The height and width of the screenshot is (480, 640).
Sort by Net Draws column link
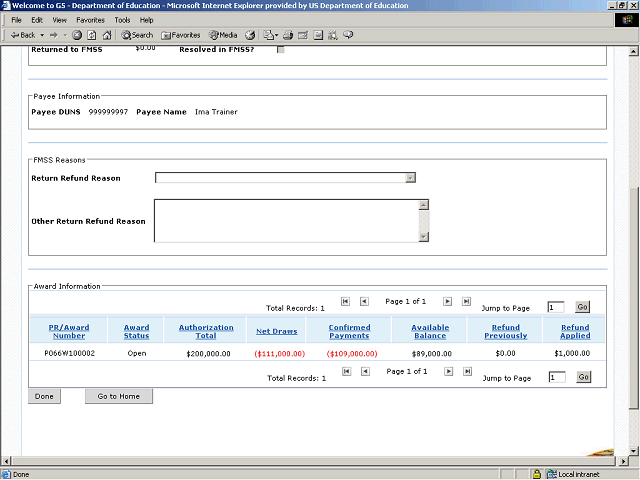tap(276, 331)
